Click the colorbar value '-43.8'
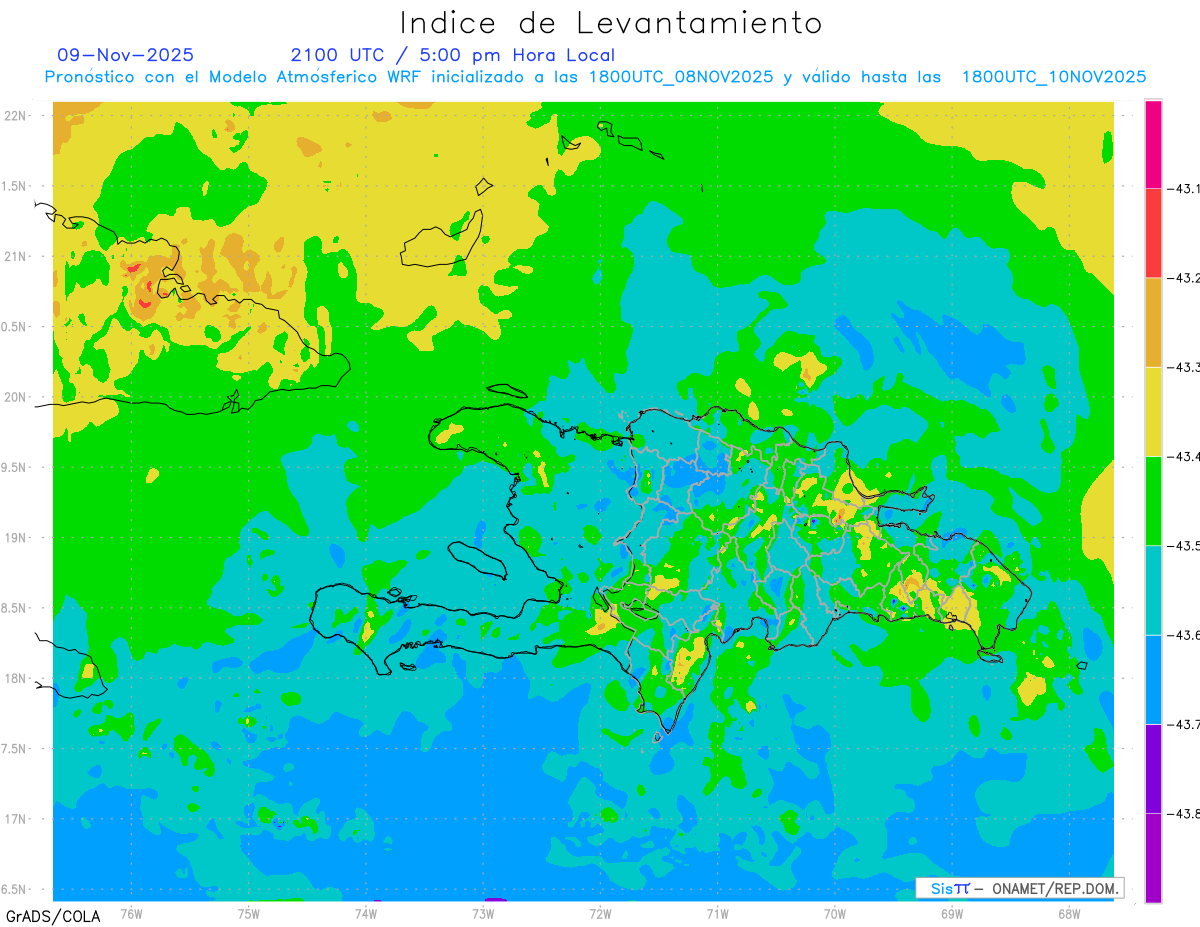This screenshot has height=927, width=1200. (x=1185, y=813)
